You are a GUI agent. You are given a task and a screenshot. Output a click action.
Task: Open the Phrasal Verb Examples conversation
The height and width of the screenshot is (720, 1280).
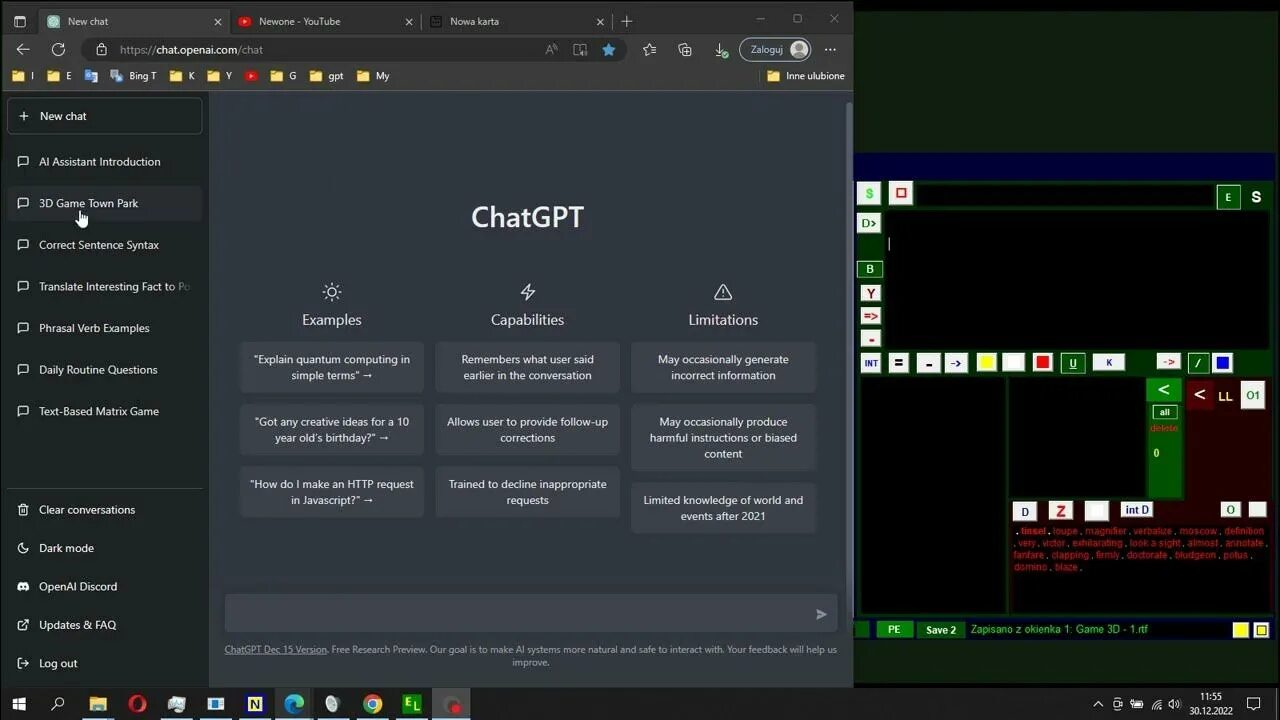pos(104,328)
